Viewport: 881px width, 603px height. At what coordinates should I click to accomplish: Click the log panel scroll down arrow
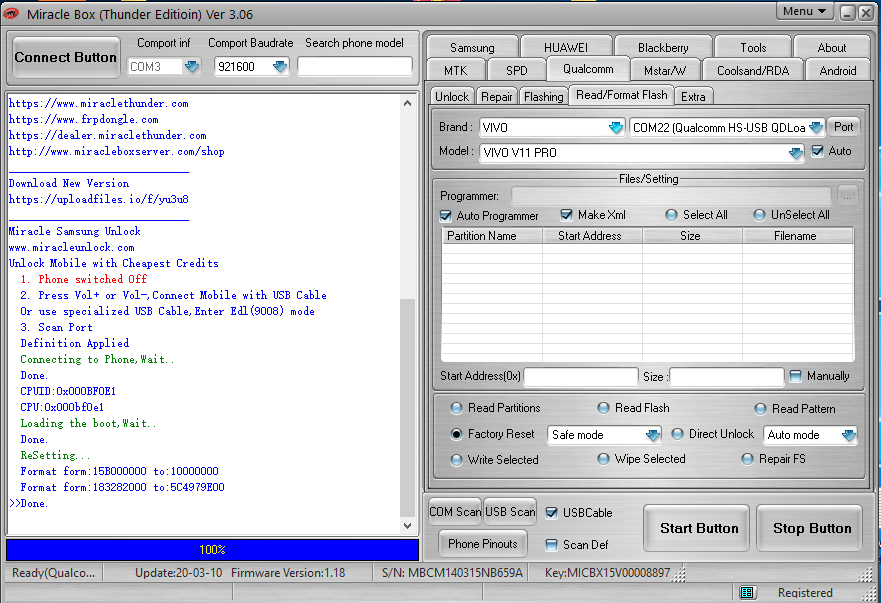click(407, 526)
